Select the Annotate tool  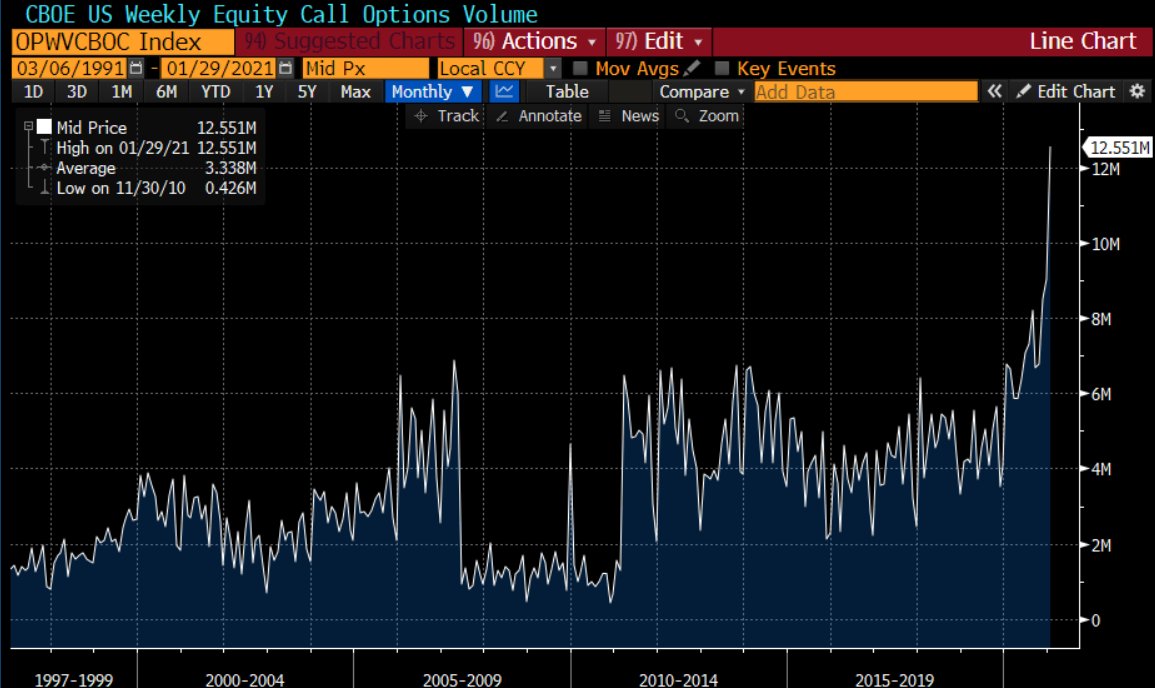pyautogui.click(x=538, y=116)
